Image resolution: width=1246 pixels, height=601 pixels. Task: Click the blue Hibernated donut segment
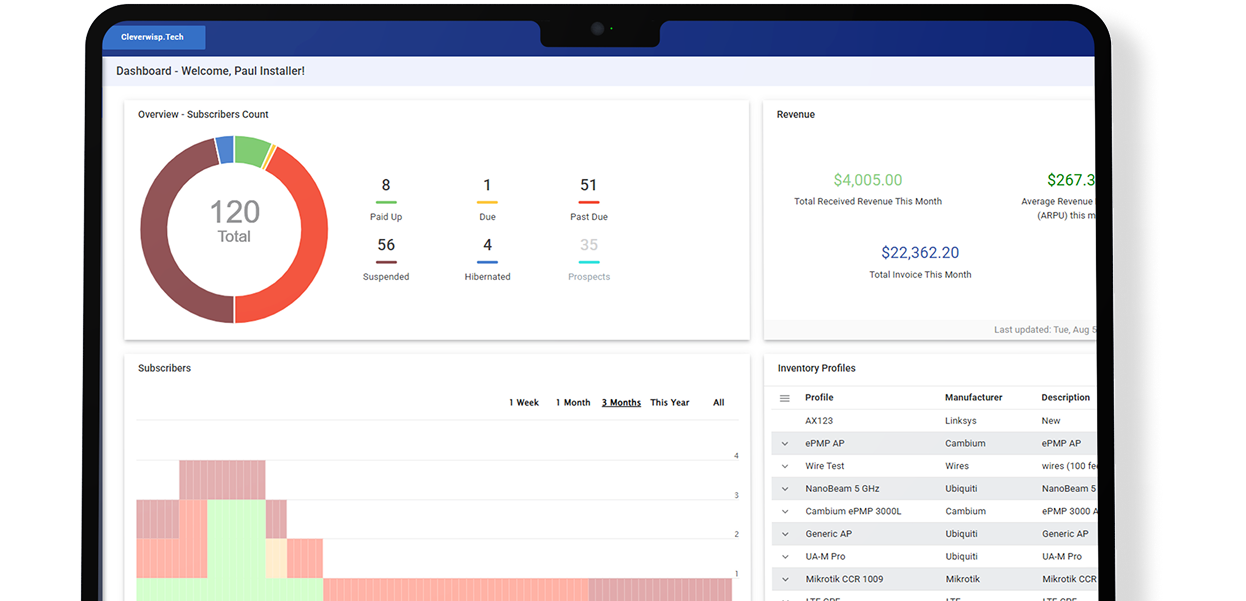225,149
